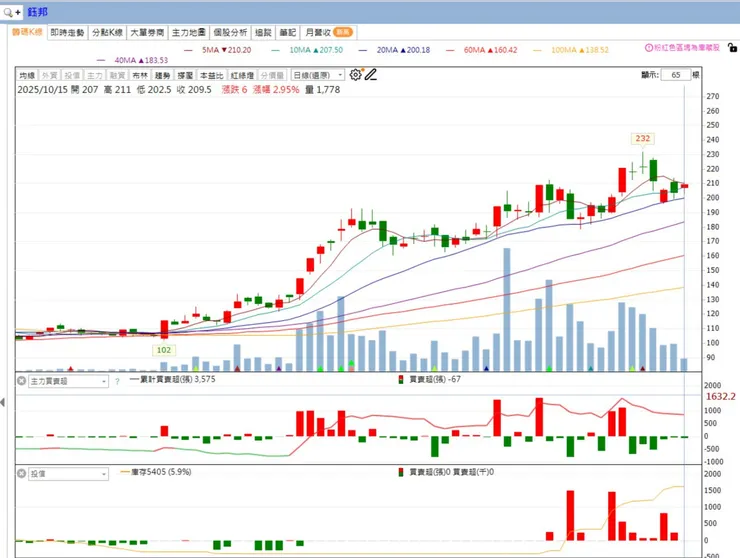The image size is (740, 558).
Task: Toggle 外資 overlay button
Action: (49, 76)
